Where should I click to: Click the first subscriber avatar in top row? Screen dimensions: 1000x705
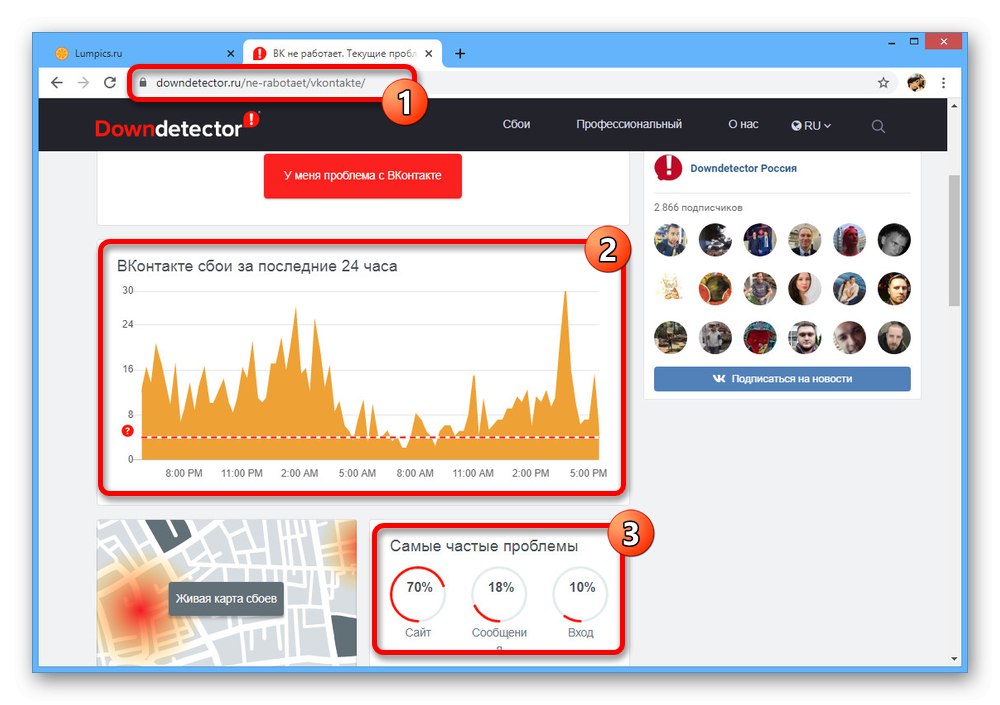click(670, 240)
